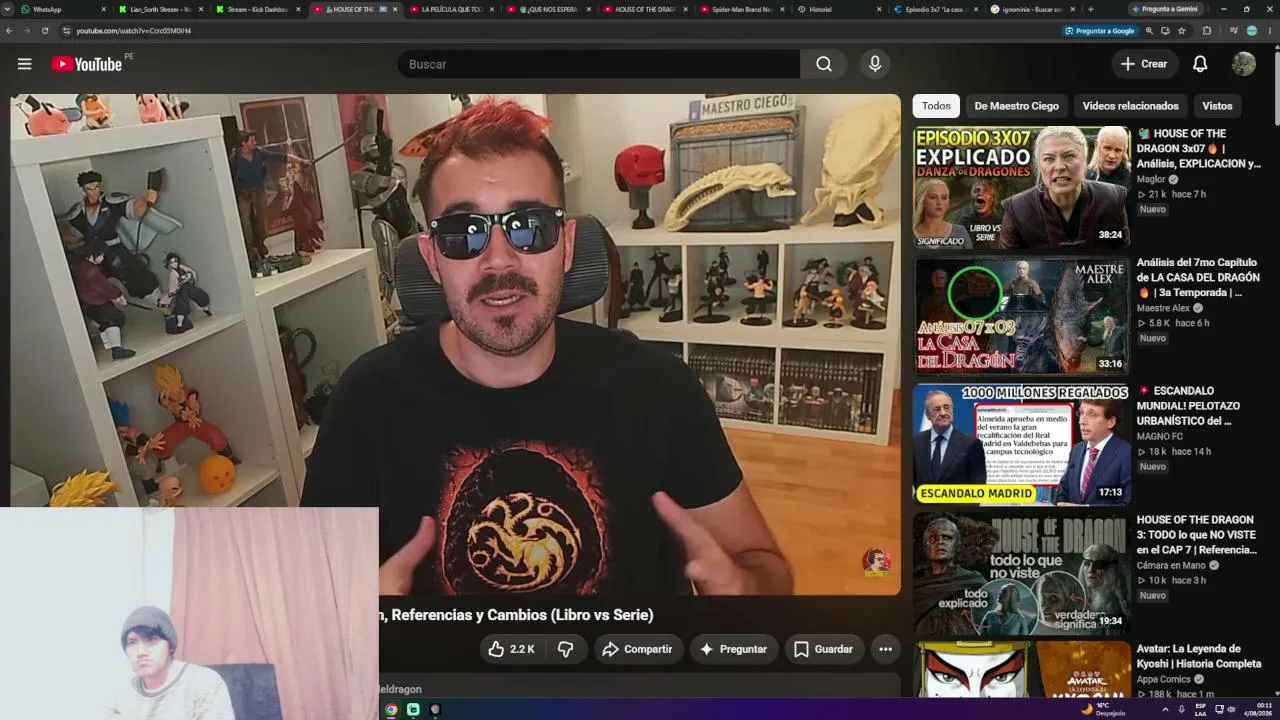Go to the YouTube home logo

coord(87,64)
